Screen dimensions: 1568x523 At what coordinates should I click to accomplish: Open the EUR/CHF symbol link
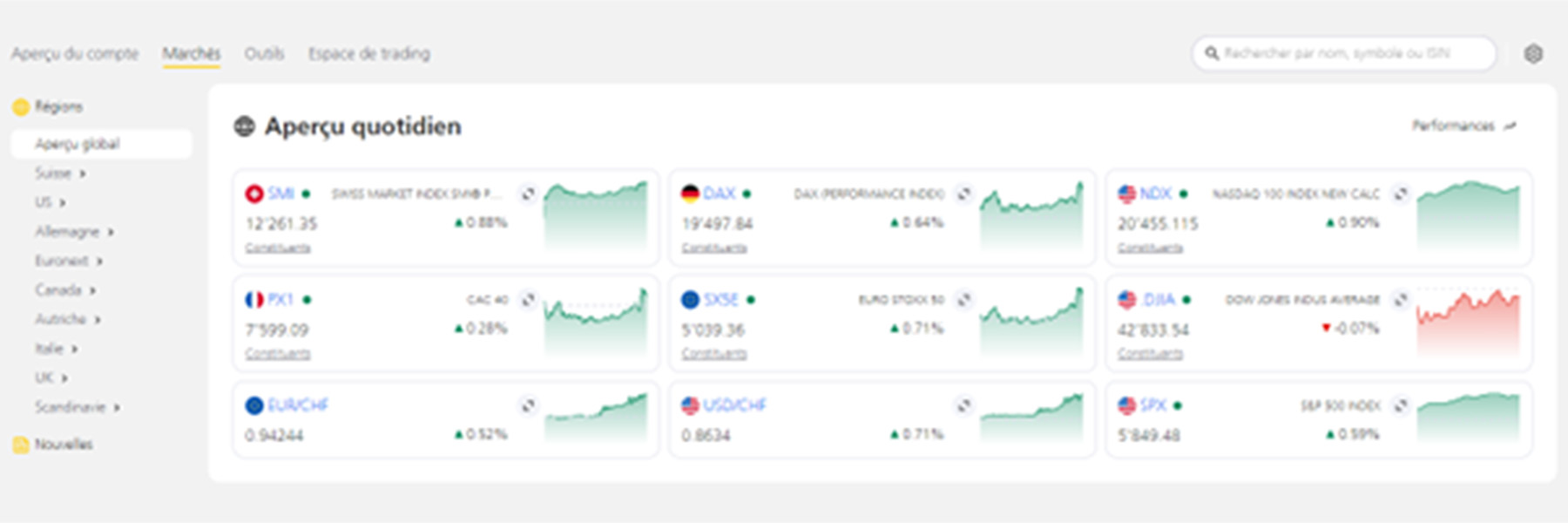[298, 405]
